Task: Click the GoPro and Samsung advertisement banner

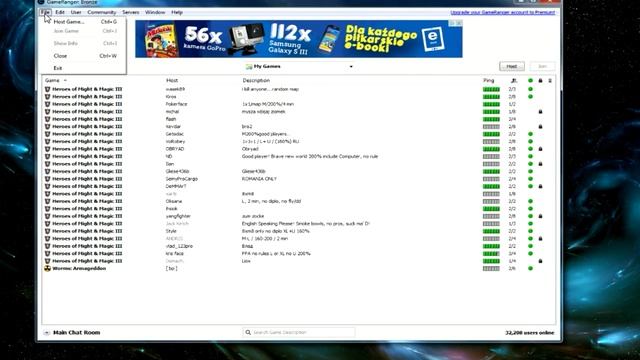Action: coord(299,39)
